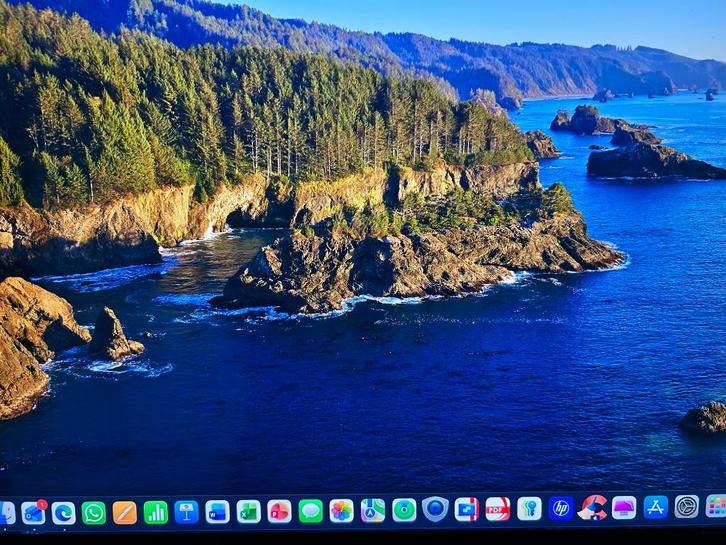Open Numbers spreadsheet app
726x545 pixels.
pyautogui.click(x=156, y=512)
